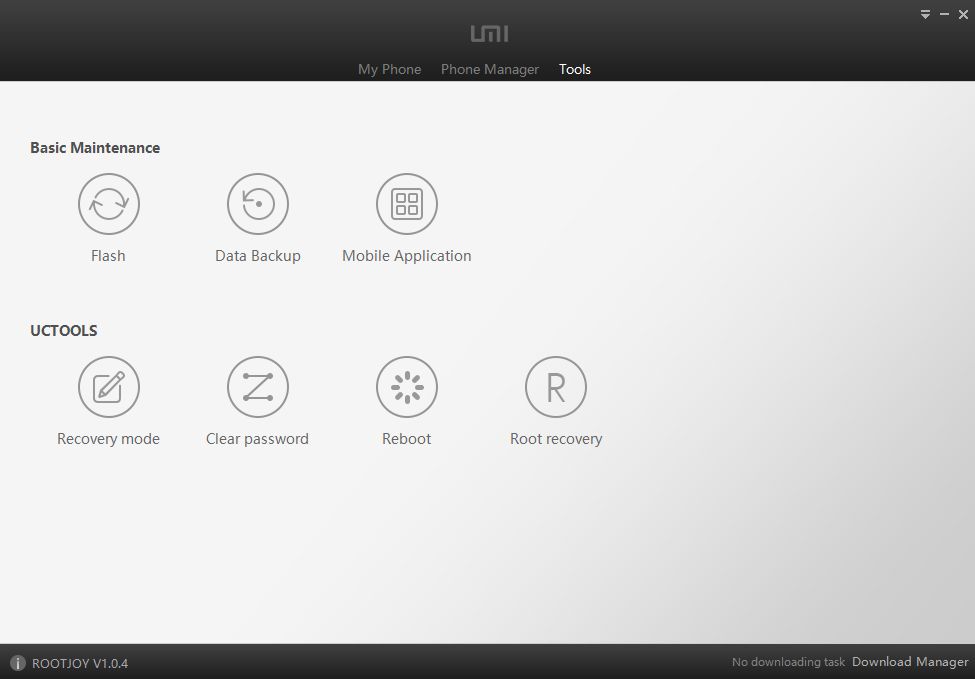Enter Recovery mode

pyautogui.click(x=108, y=387)
